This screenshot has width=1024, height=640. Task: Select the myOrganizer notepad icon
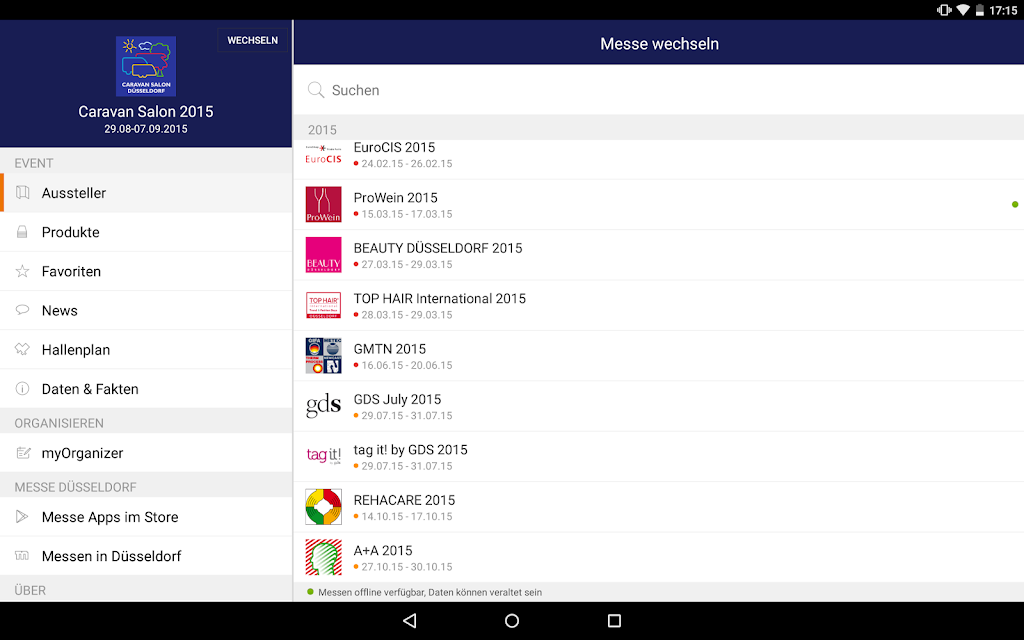[x=23, y=453]
